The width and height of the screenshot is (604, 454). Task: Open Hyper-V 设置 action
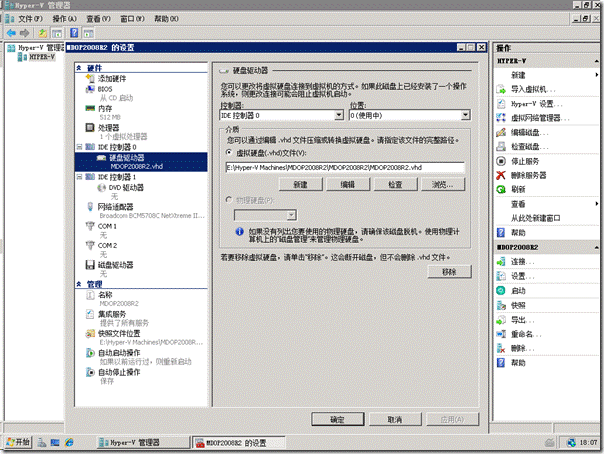click(536, 104)
